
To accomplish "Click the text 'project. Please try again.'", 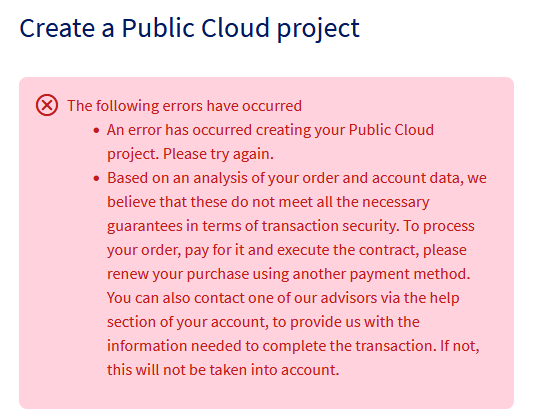I will coord(190,154).
